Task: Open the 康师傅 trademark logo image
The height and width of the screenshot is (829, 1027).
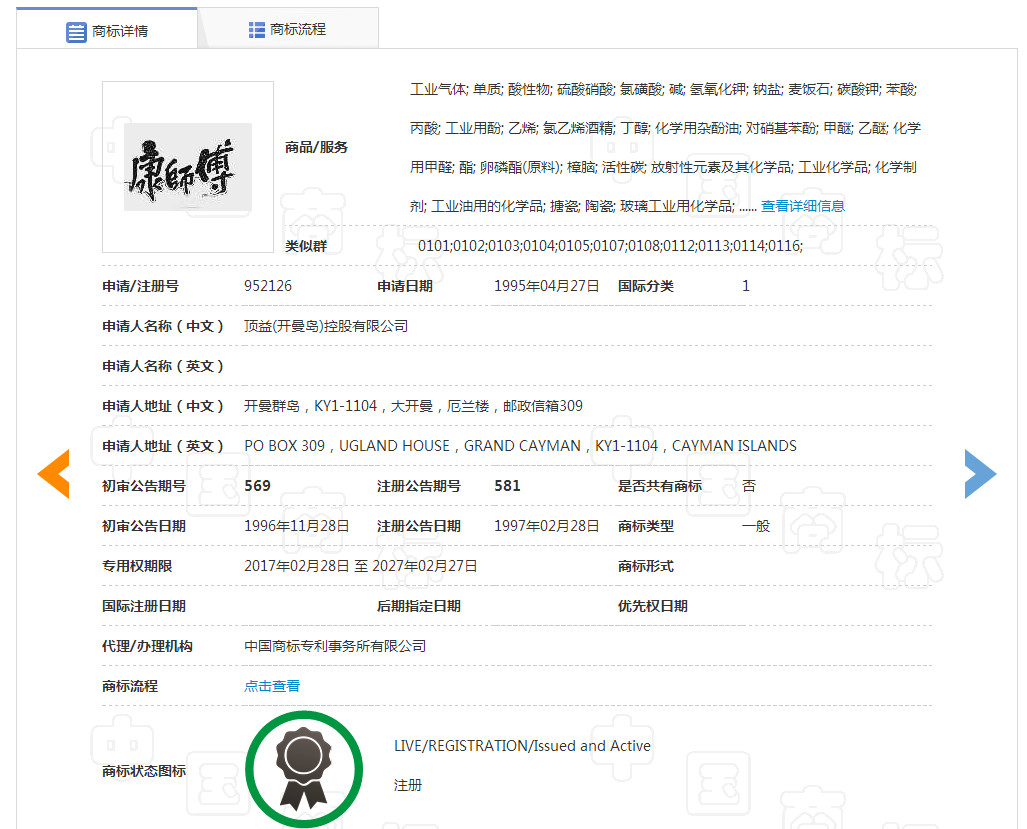Action: (x=187, y=167)
